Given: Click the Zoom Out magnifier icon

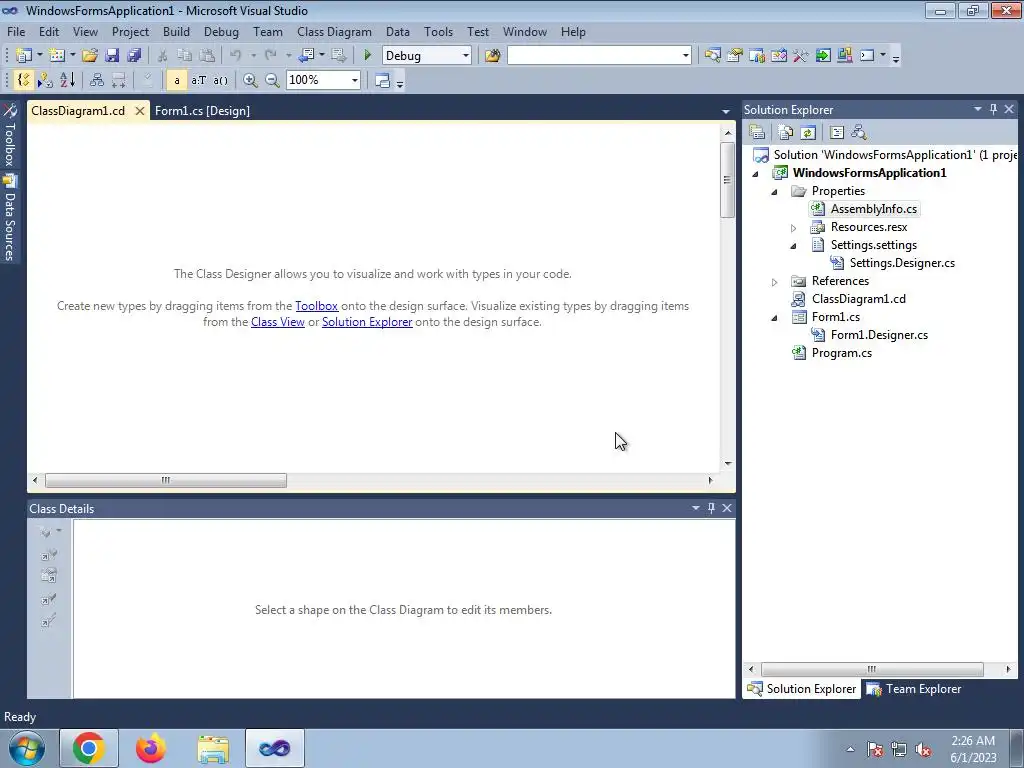Looking at the screenshot, I should point(272,80).
